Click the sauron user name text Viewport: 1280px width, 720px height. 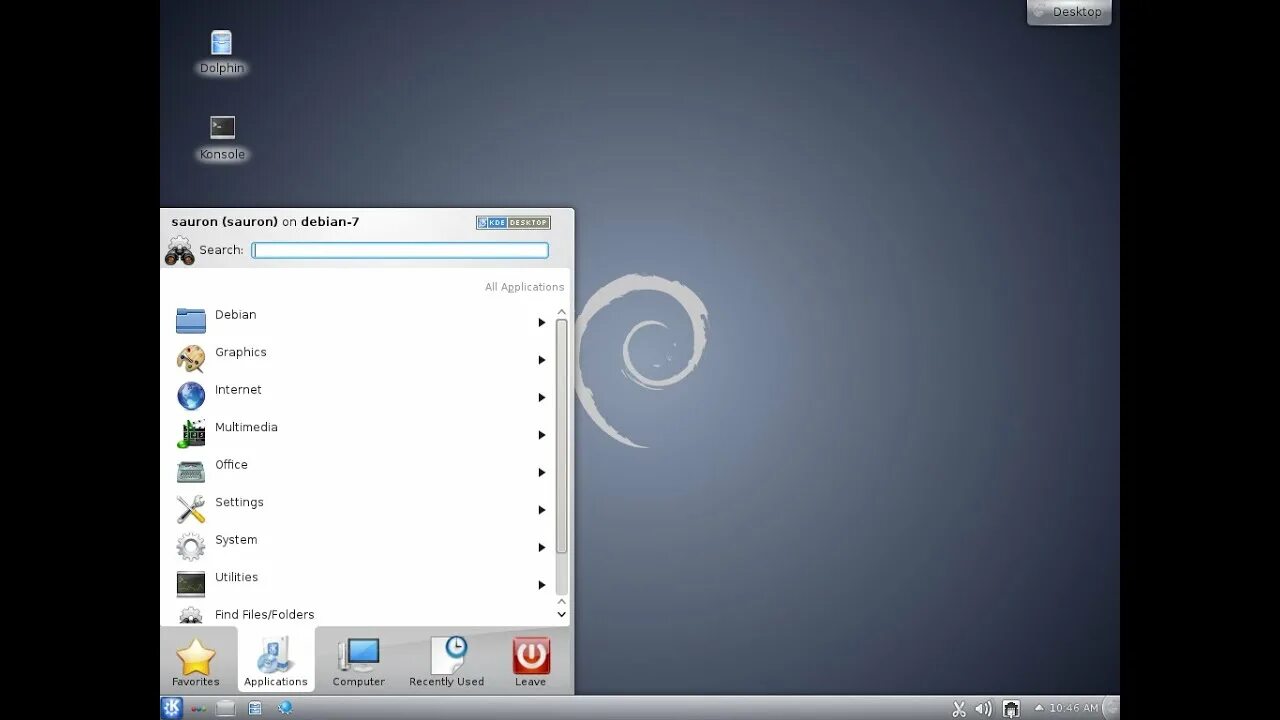tap(224, 222)
